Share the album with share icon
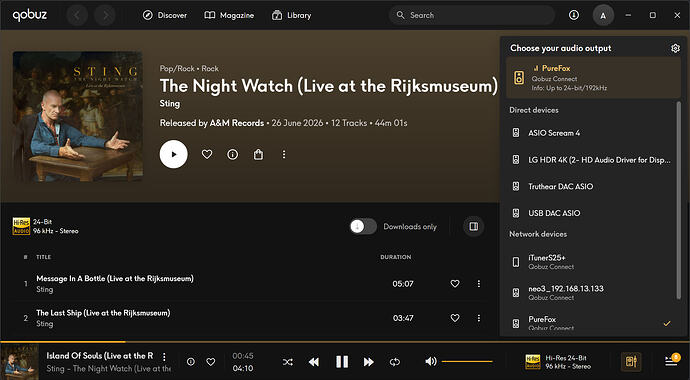Viewport: 690px width, 380px height. 258,154
